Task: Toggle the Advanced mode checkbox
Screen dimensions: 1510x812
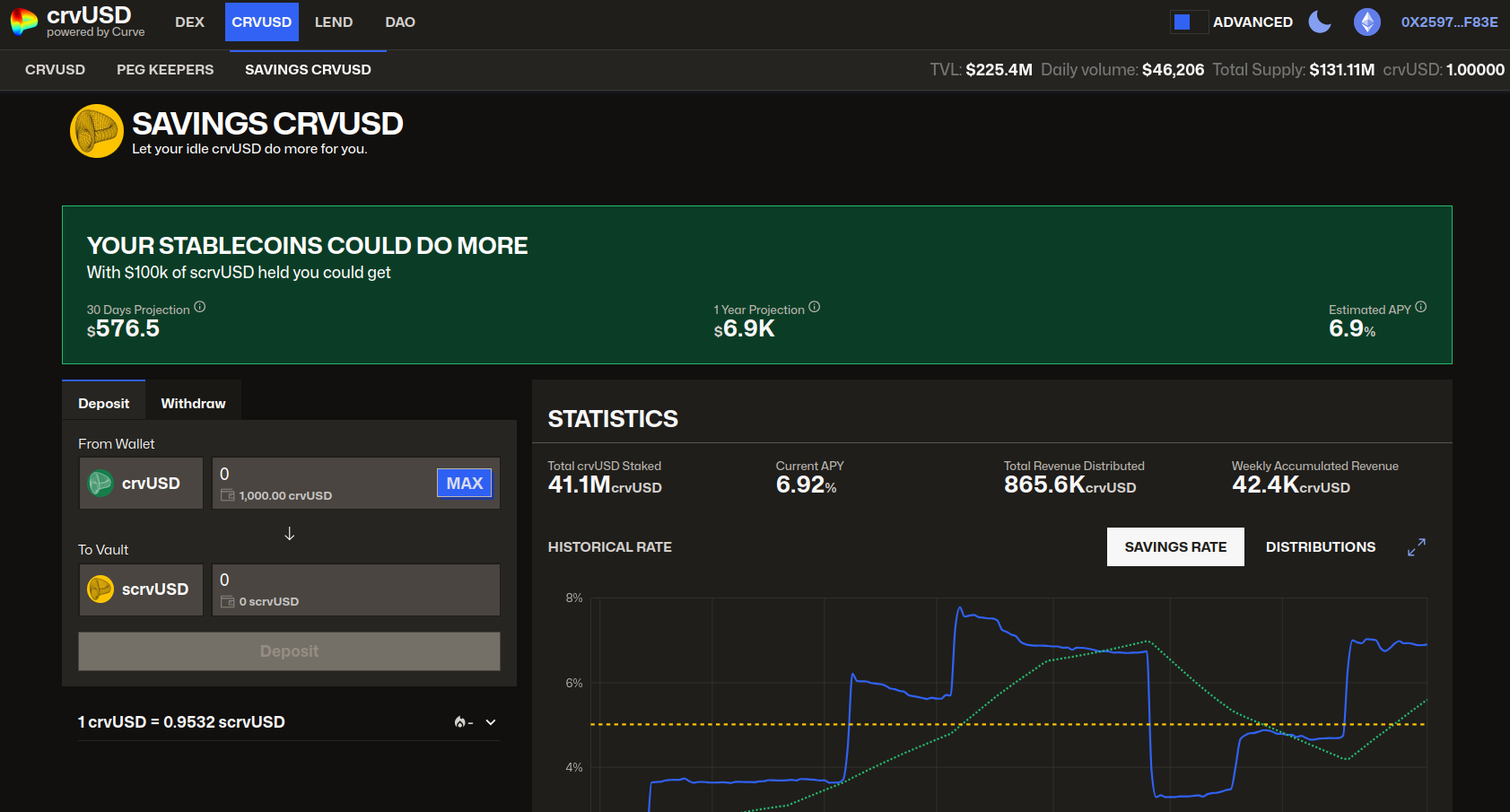Action: click(x=1188, y=20)
